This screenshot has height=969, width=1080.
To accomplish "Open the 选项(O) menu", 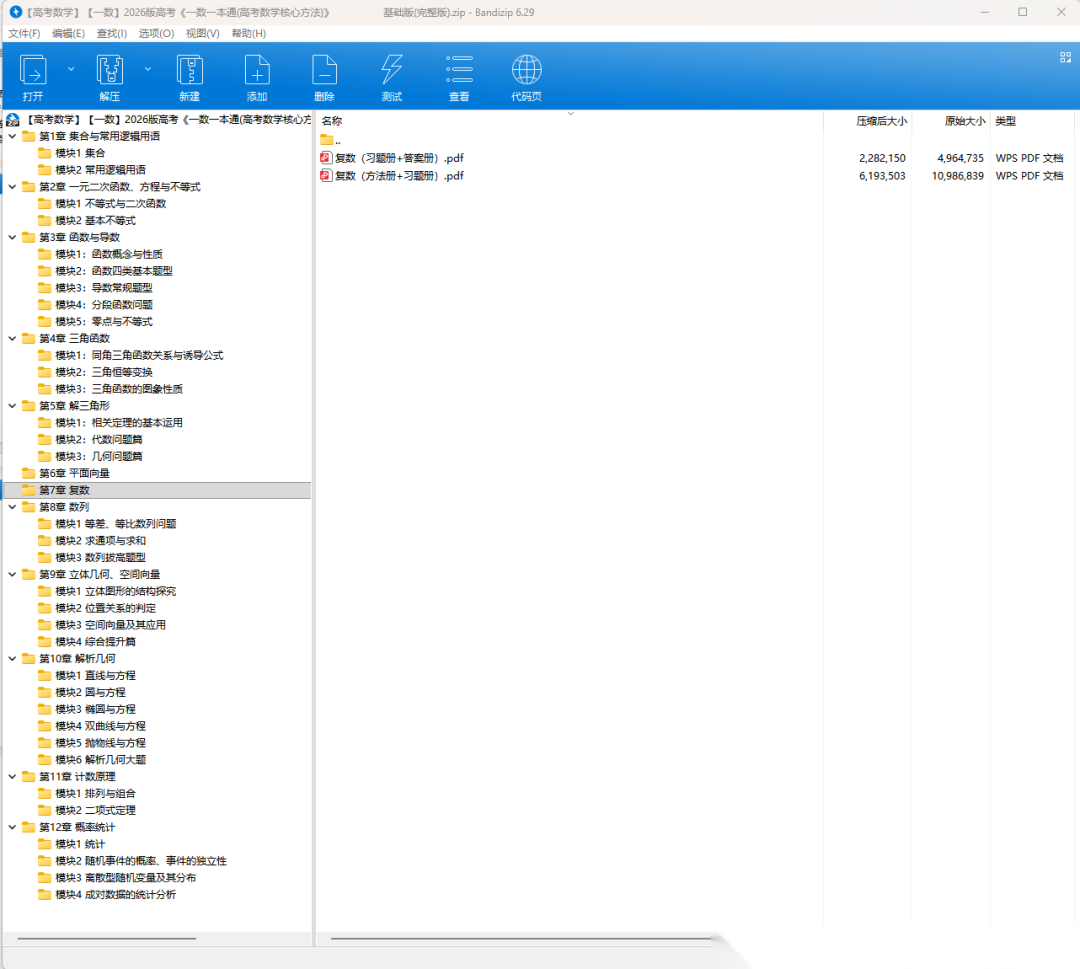I will (156, 33).
